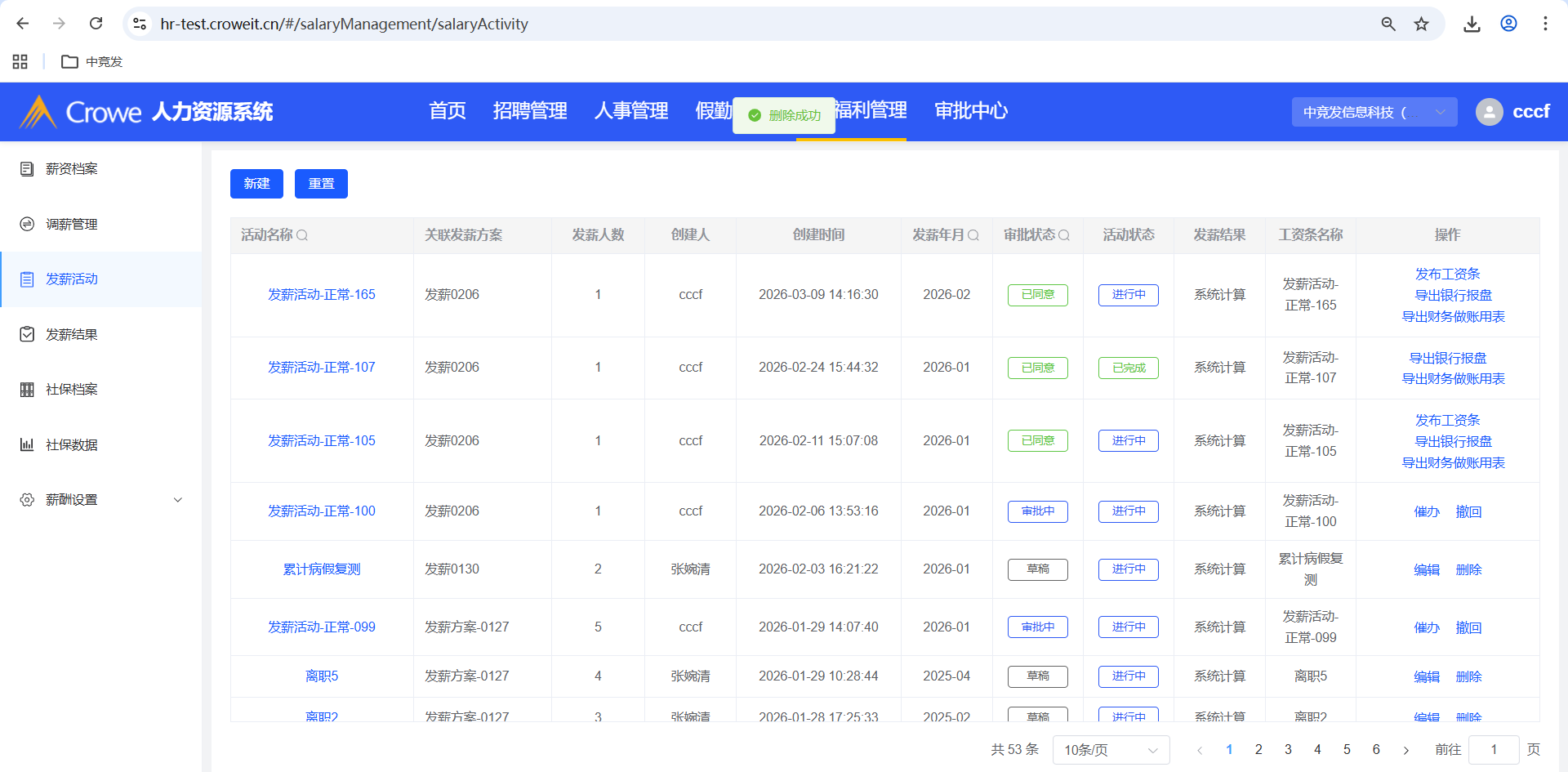Expand the 薪酬设置 sidebar menu
This screenshot has width=1568, height=772.
[x=101, y=500]
